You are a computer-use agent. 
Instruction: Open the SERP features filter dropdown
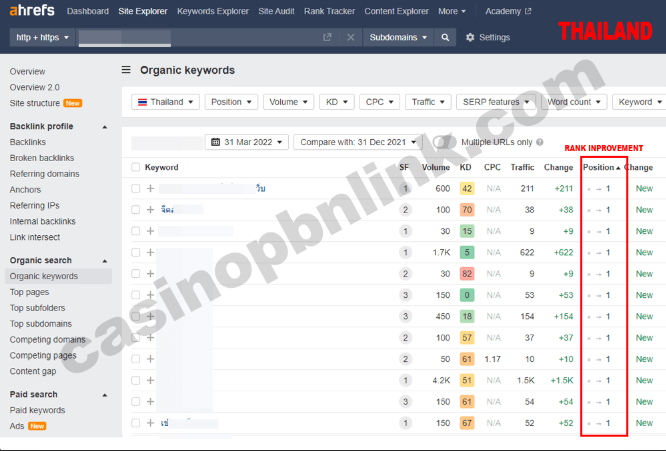coord(496,102)
